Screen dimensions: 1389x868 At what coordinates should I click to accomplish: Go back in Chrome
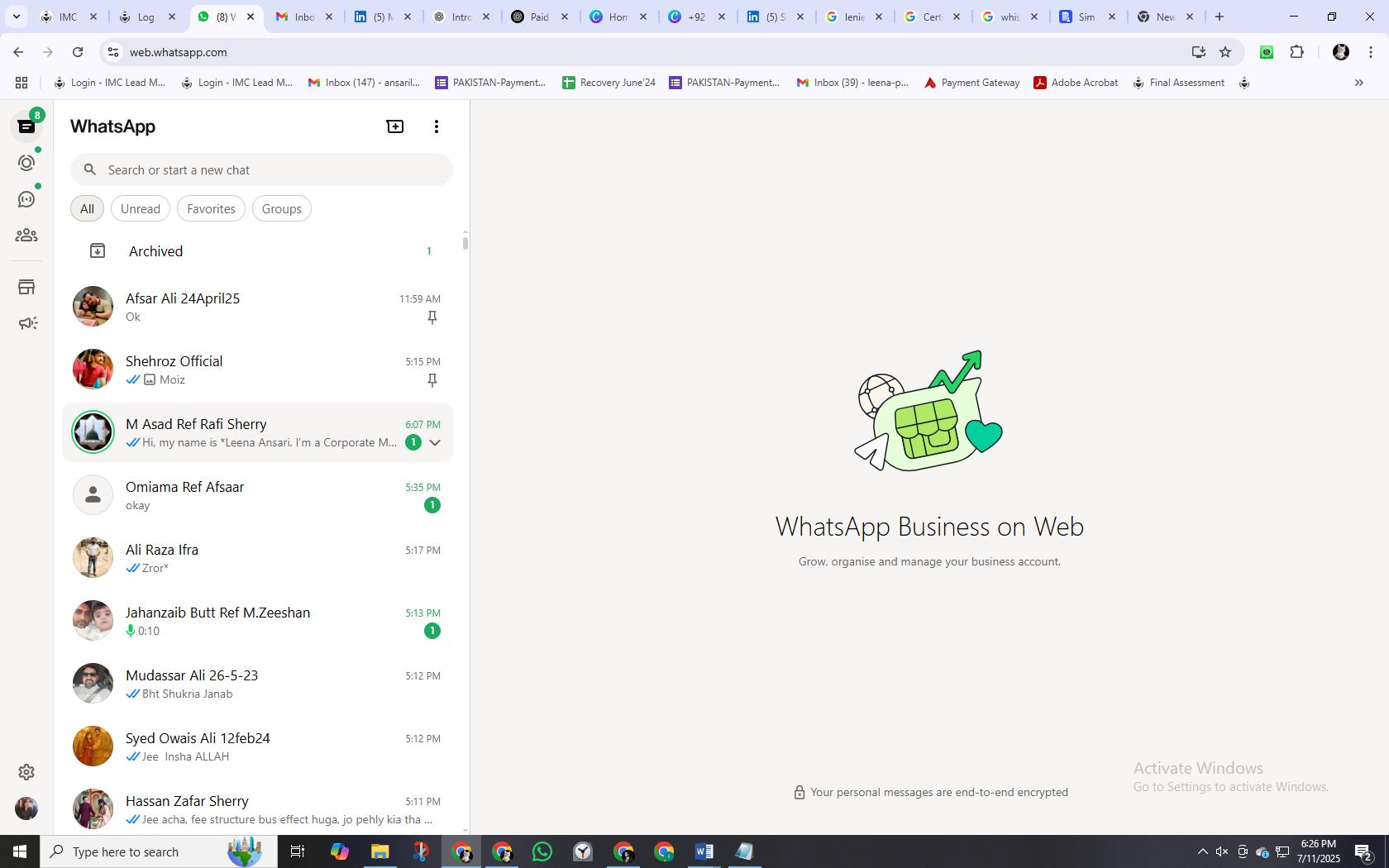tap(18, 52)
